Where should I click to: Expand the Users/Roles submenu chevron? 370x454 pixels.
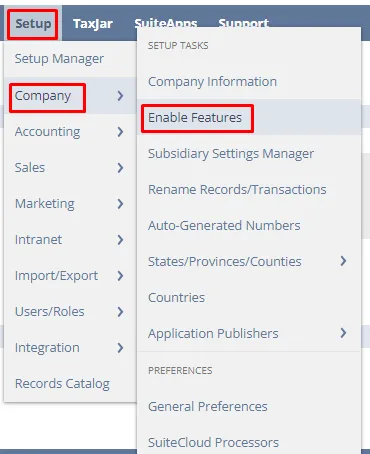(120, 312)
